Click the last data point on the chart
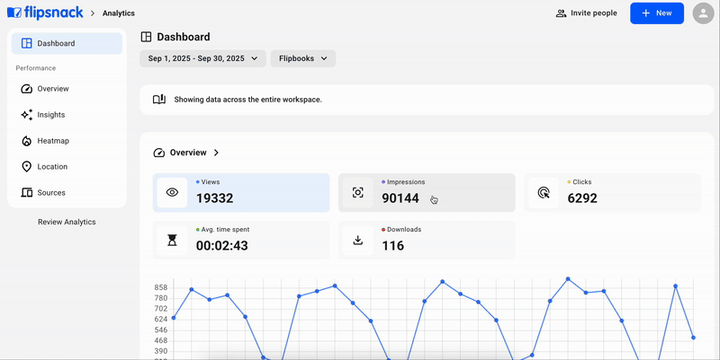This screenshot has height=360, width=720. [693, 338]
